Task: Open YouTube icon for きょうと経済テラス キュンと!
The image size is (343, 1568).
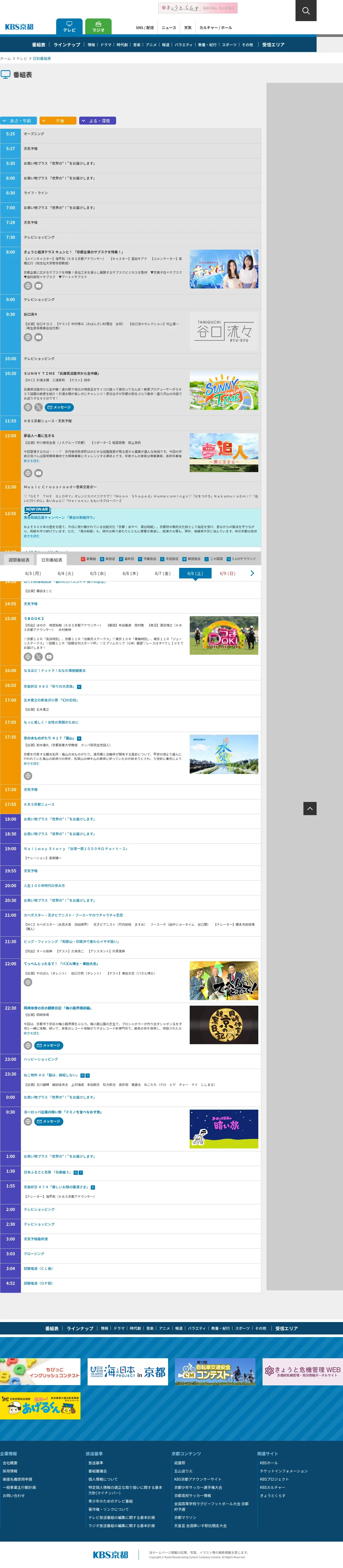Action: (38, 286)
